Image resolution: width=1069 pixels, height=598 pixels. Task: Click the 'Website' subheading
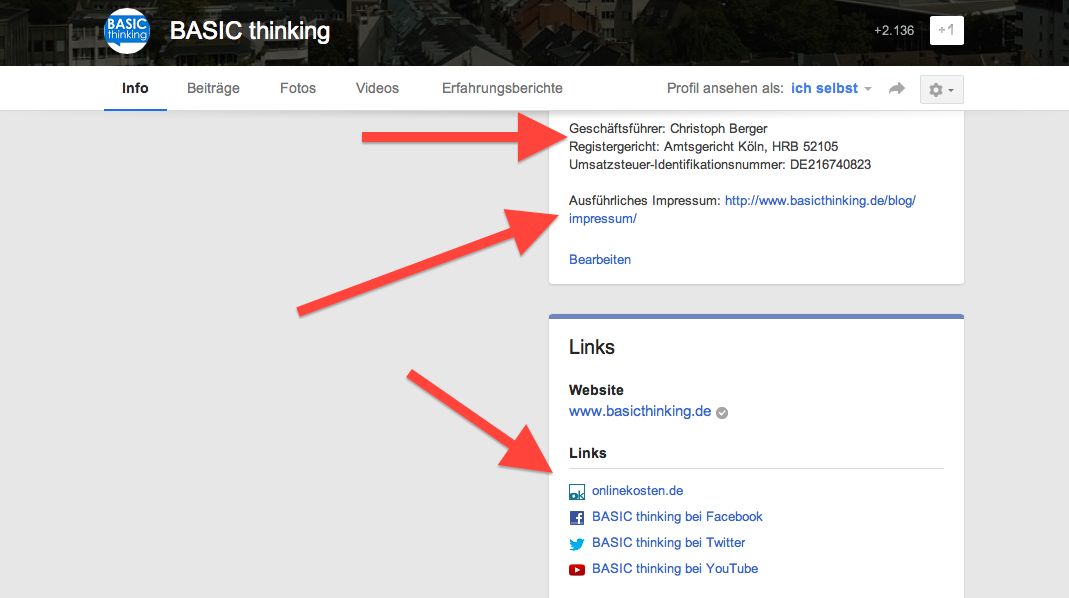pos(596,390)
